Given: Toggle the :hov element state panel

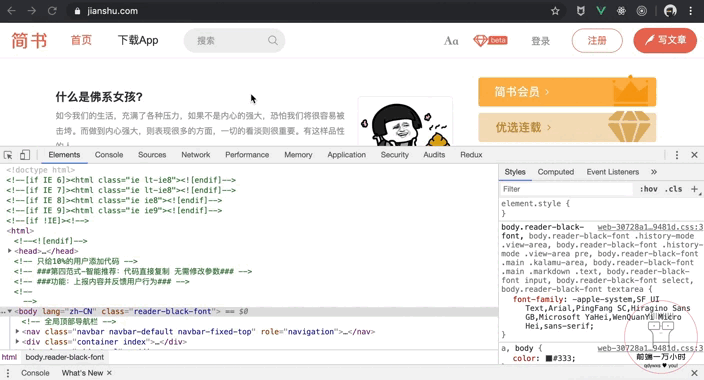Looking at the screenshot, I should tap(648, 189).
